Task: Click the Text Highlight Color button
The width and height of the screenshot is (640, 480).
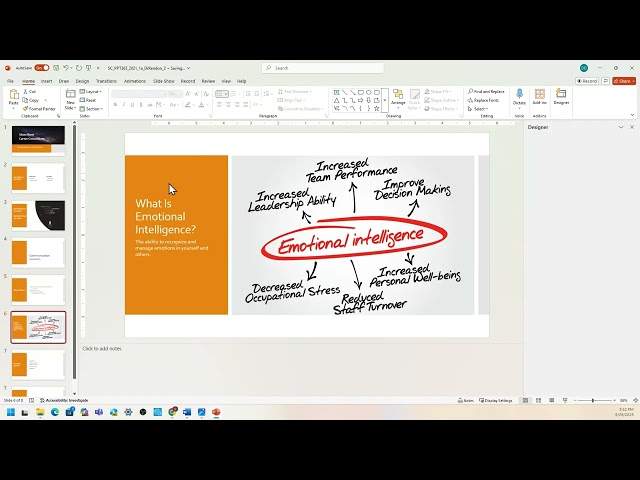Action: 188,105
